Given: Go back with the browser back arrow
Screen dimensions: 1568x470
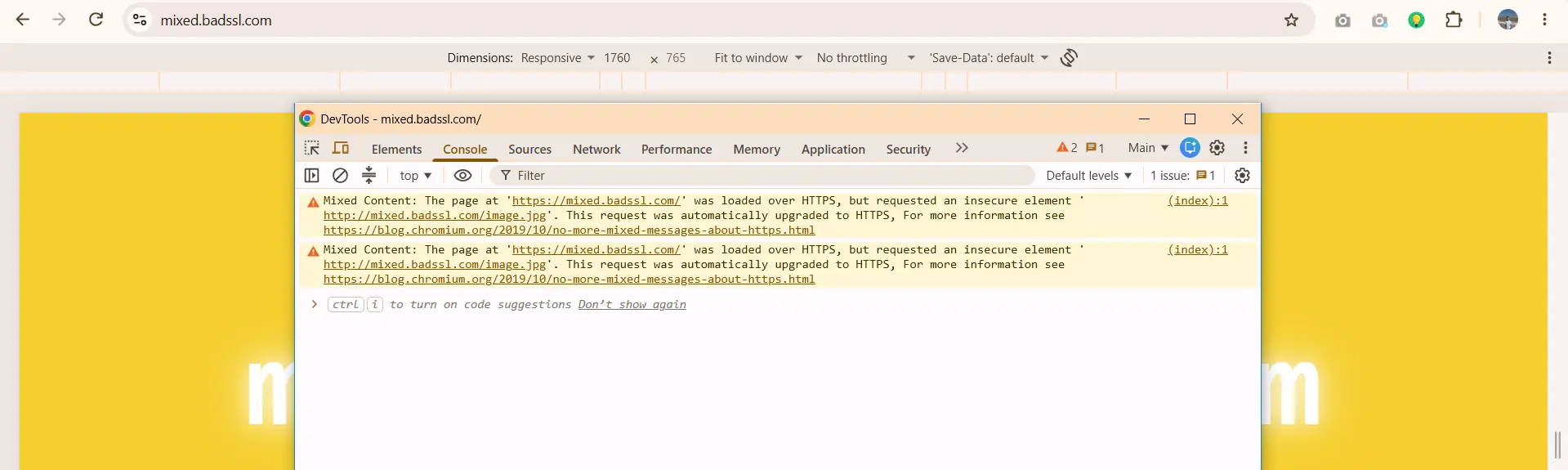Looking at the screenshot, I should pos(23,20).
